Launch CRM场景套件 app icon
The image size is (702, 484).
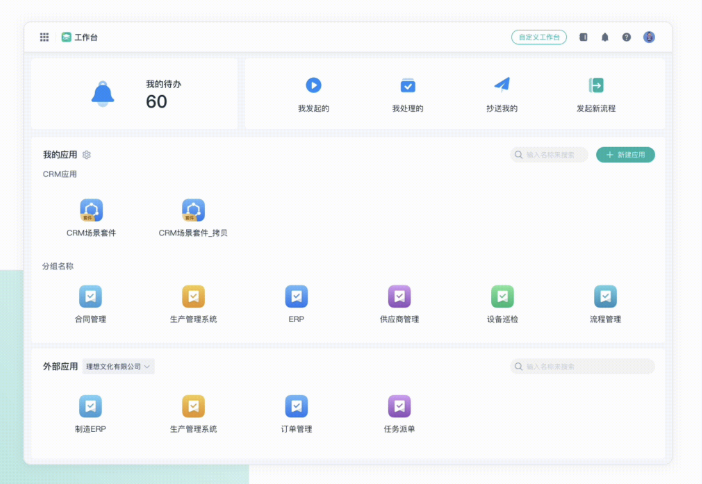pyautogui.click(x=91, y=210)
